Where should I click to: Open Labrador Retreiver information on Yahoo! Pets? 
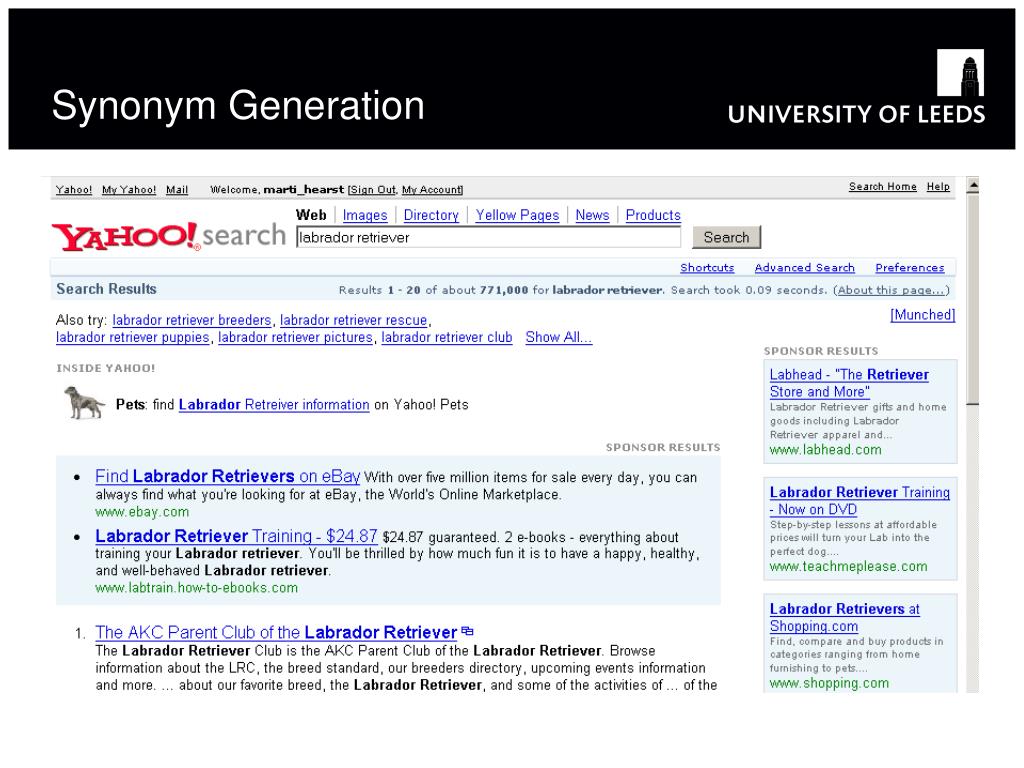pos(274,405)
